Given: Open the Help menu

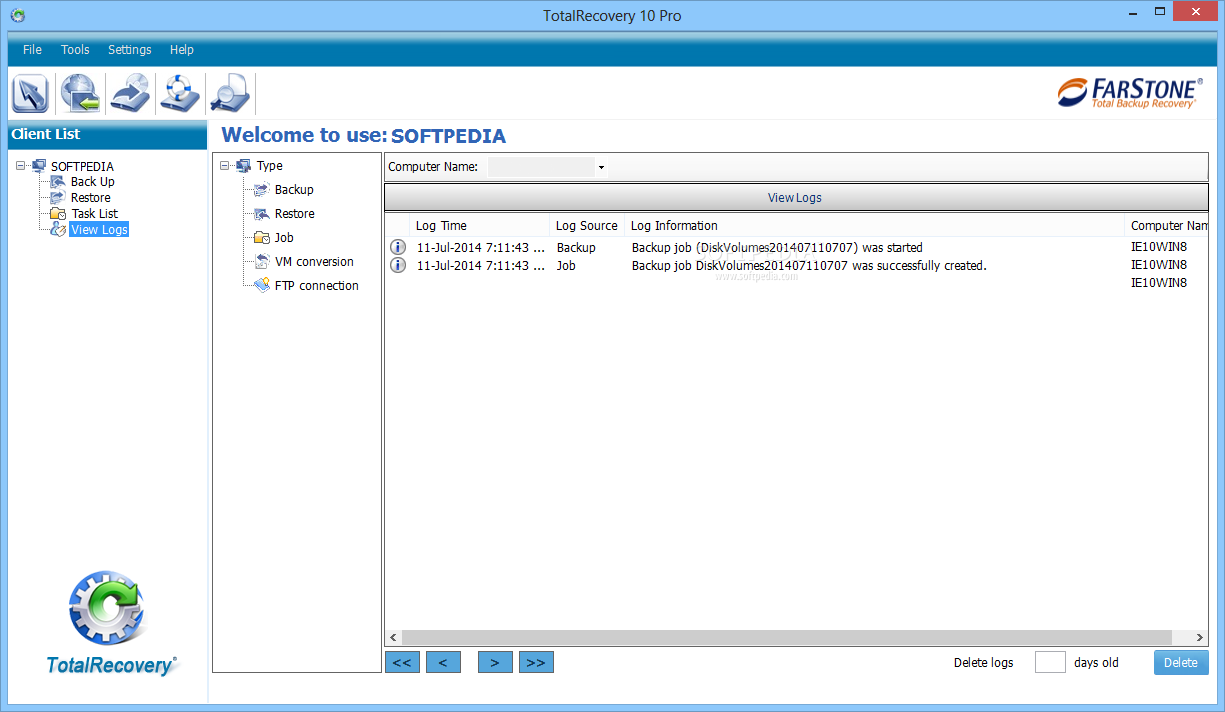Looking at the screenshot, I should [182, 50].
